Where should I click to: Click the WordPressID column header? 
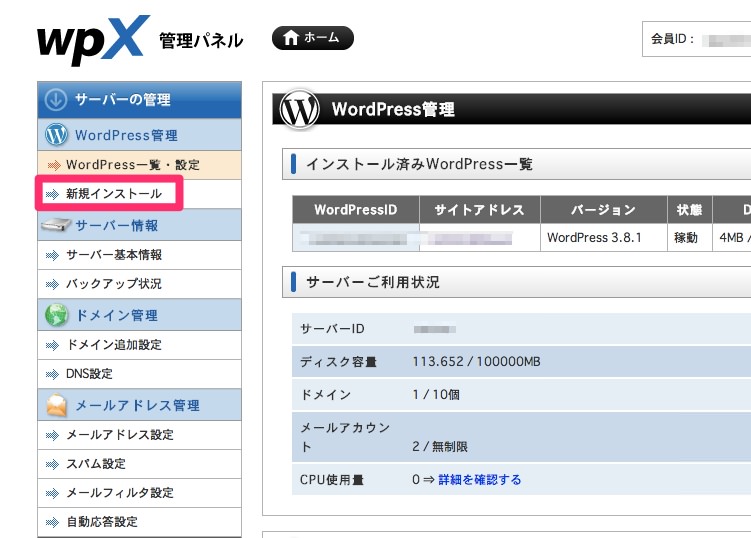click(356, 209)
